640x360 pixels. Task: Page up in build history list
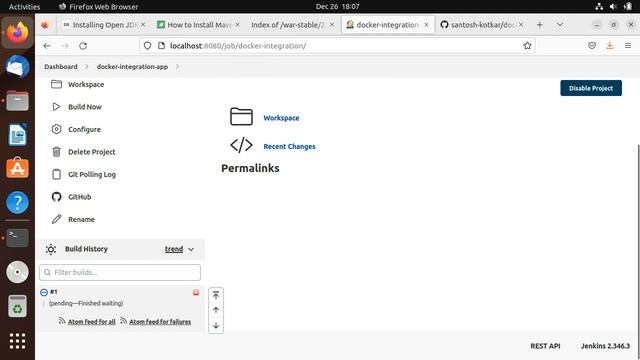(x=216, y=310)
